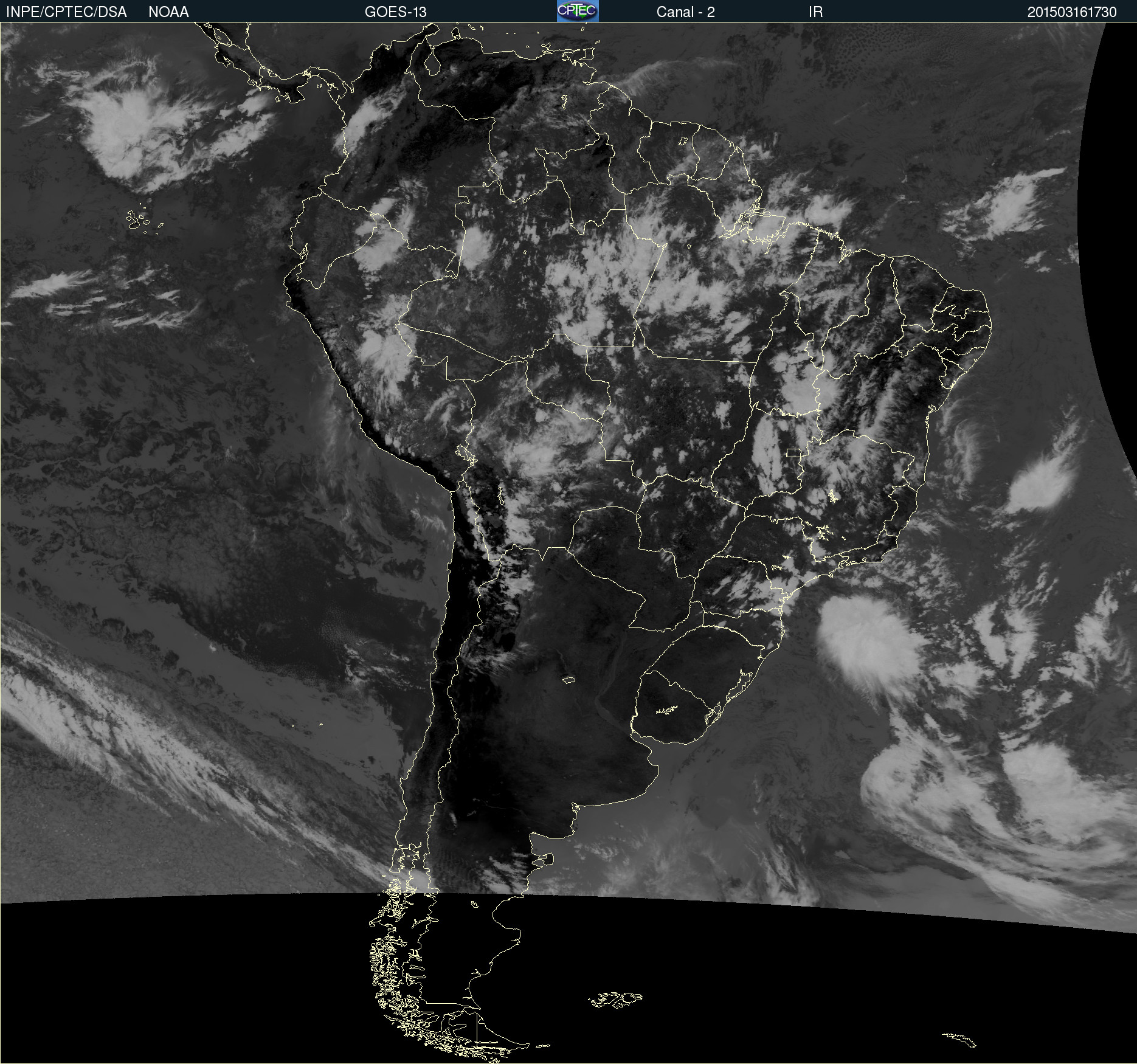Click the 'NOAA' label in the header
1137x1064 pixels.
168,12
